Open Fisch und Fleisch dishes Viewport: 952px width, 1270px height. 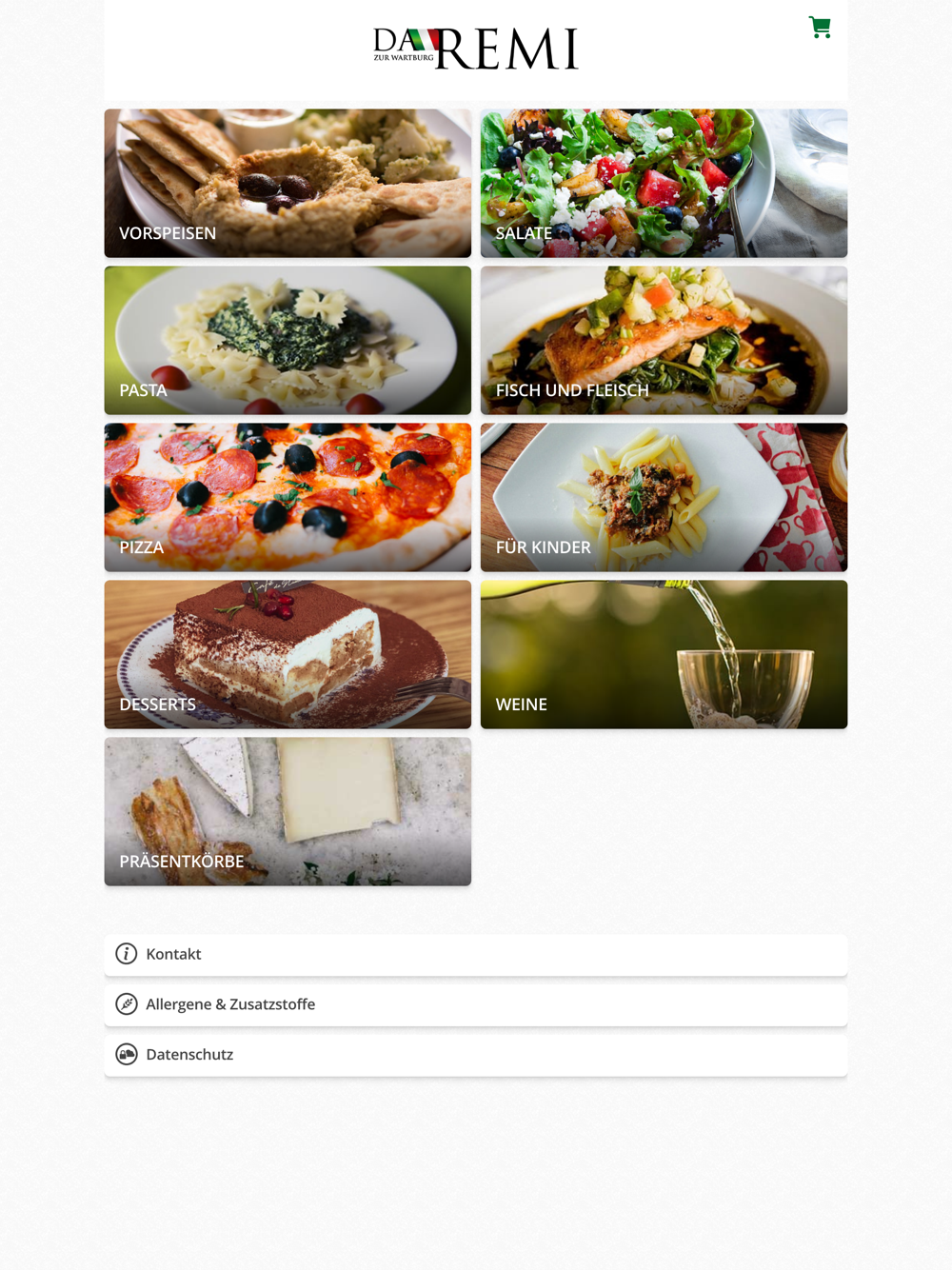coord(664,340)
